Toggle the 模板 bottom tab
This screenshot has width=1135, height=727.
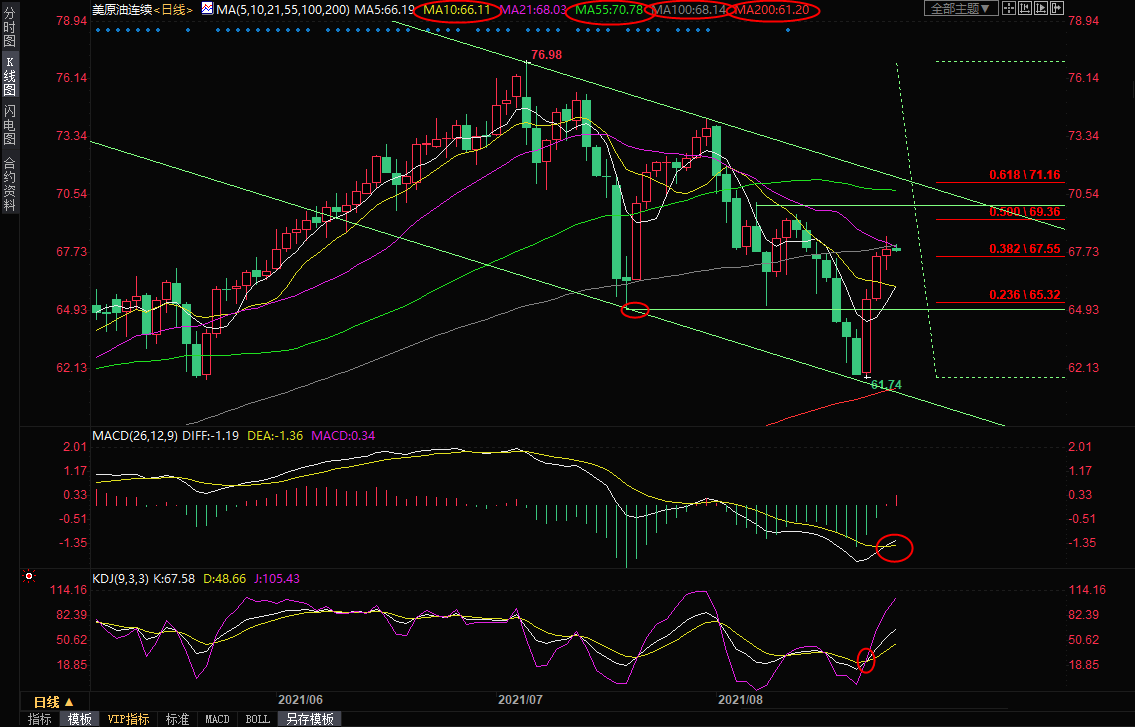pos(80,719)
